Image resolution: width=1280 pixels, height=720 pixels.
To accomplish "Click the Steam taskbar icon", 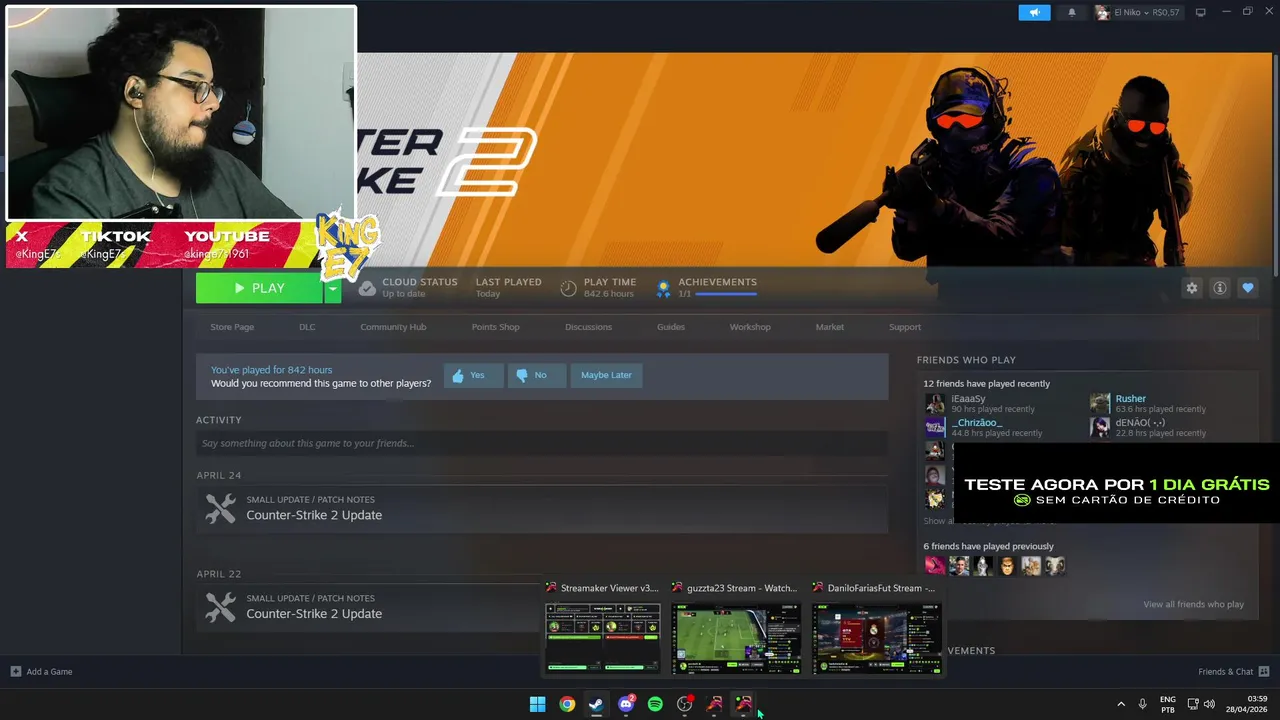I will point(596,704).
